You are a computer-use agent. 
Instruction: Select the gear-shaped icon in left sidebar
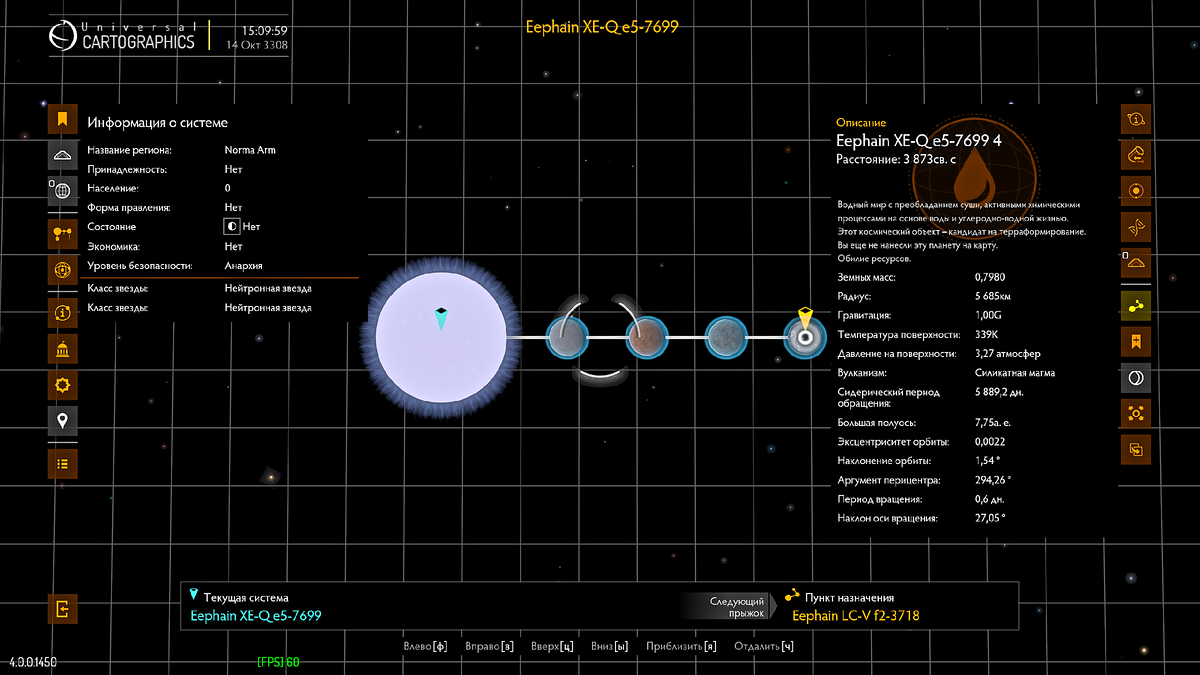pos(62,384)
